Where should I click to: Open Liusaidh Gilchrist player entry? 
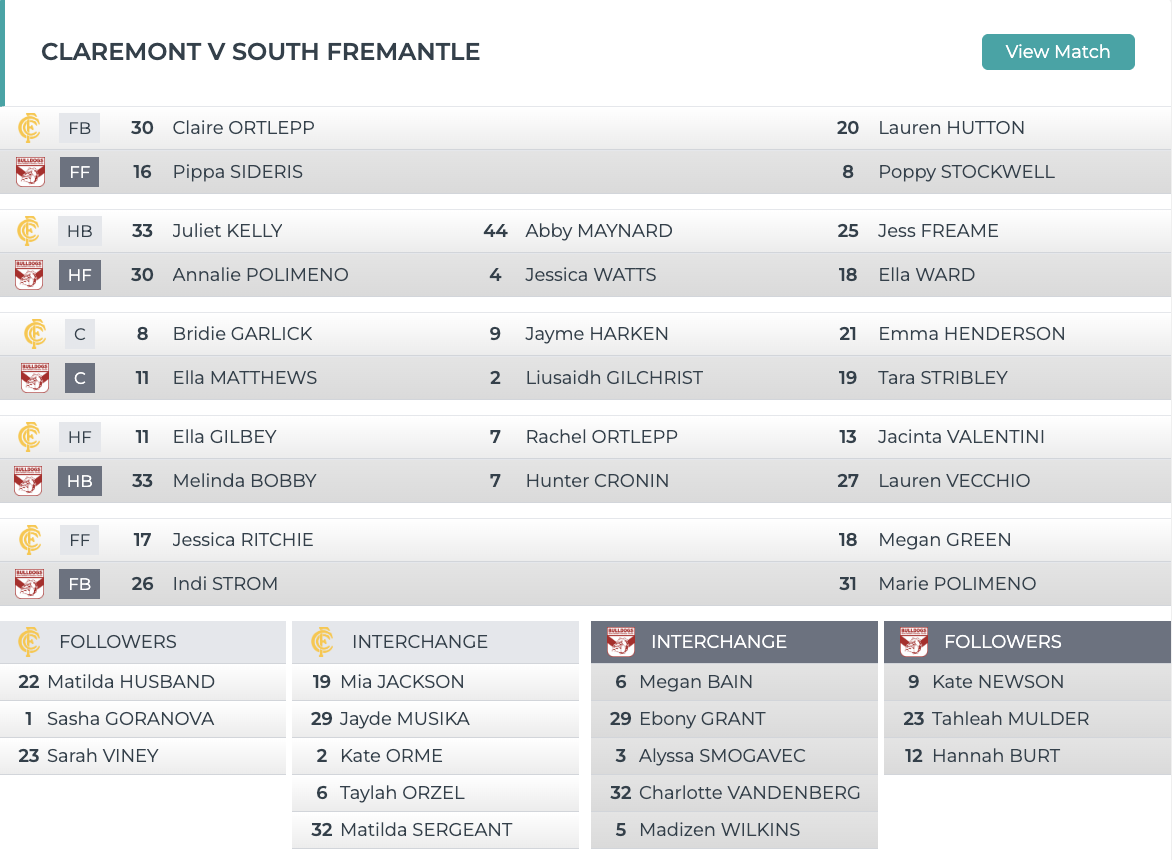point(613,378)
